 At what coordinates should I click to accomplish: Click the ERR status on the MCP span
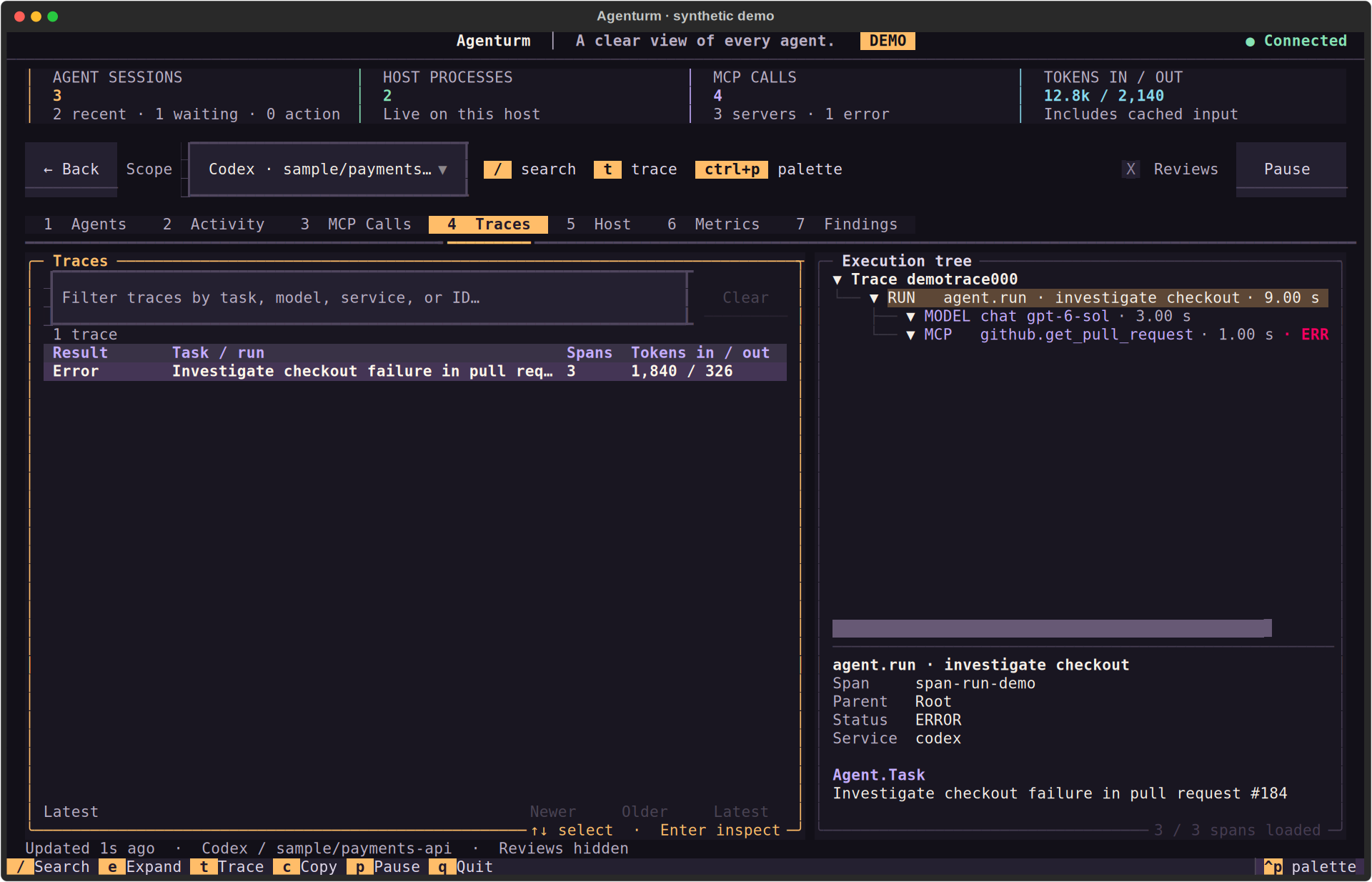pos(1315,335)
